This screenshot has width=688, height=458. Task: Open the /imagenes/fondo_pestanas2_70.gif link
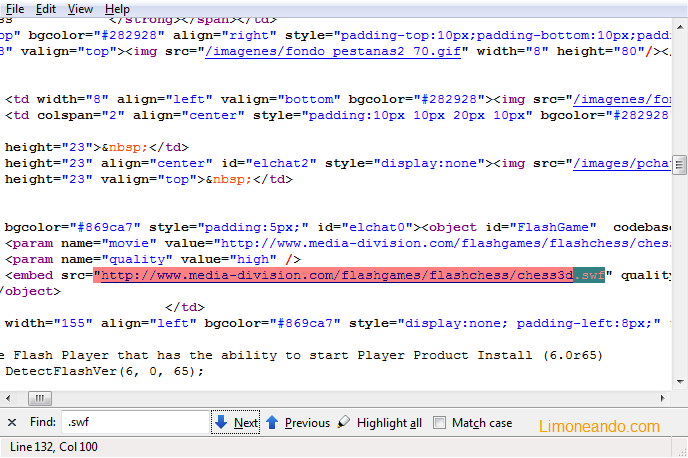pyautogui.click(x=333, y=51)
